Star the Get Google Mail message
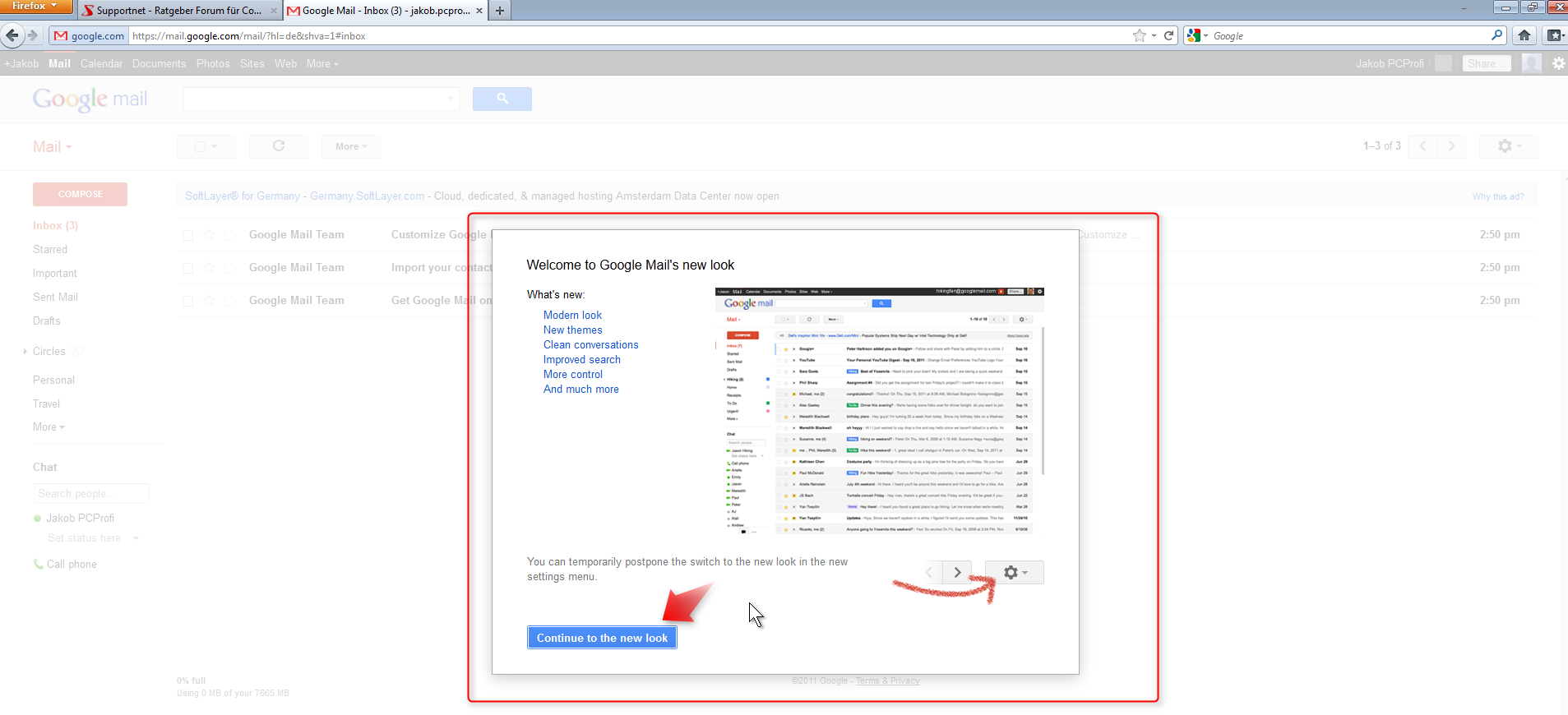The height and width of the screenshot is (715, 1568). pyautogui.click(x=209, y=300)
